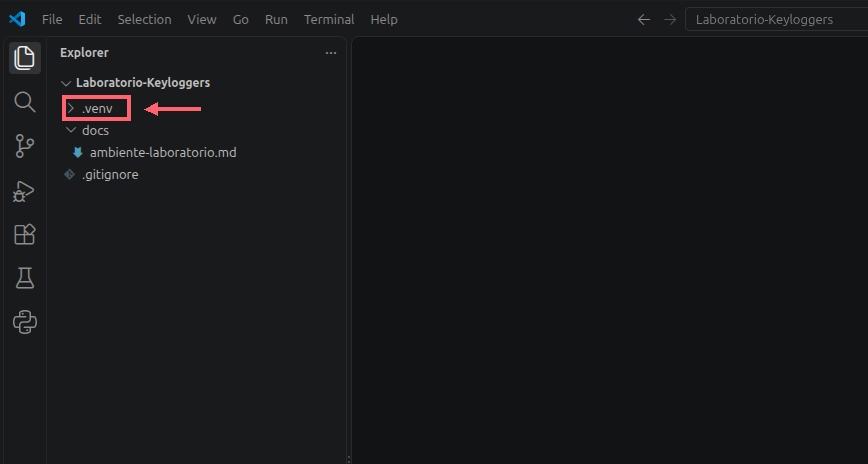Open the Extensions view icon
This screenshot has height=464, width=868.
click(x=24, y=234)
